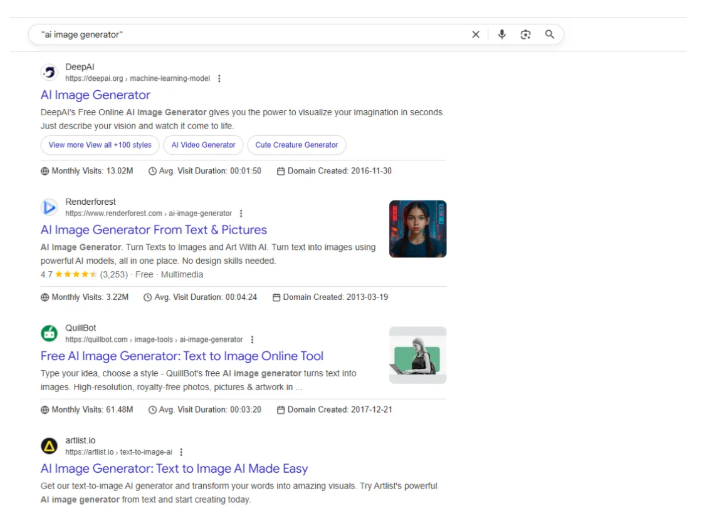Click the Renderforest site favicon
This screenshot has width=713, height=509.
click(x=49, y=208)
